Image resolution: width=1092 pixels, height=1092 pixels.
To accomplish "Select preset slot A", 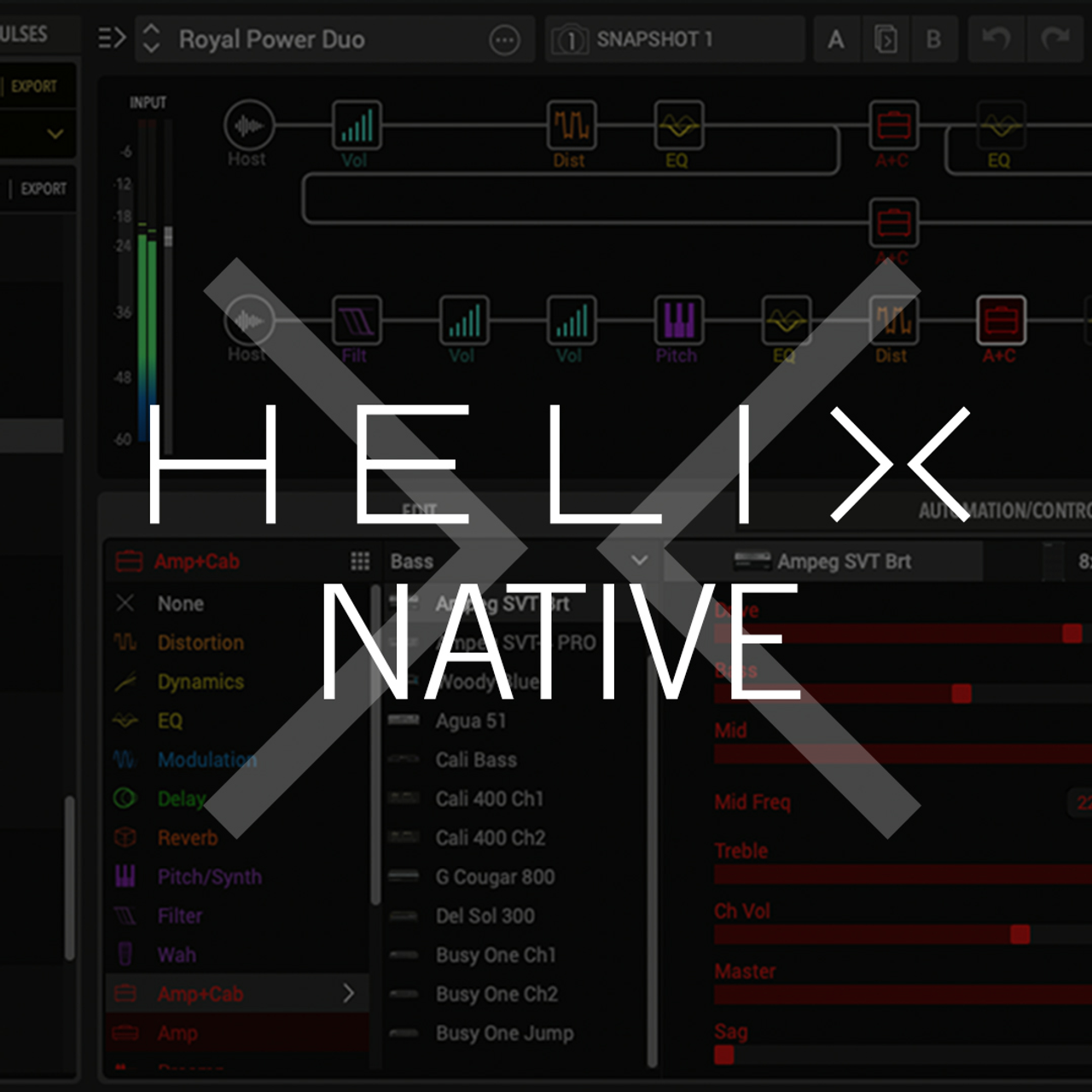I will pyautogui.click(x=836, y=38).
